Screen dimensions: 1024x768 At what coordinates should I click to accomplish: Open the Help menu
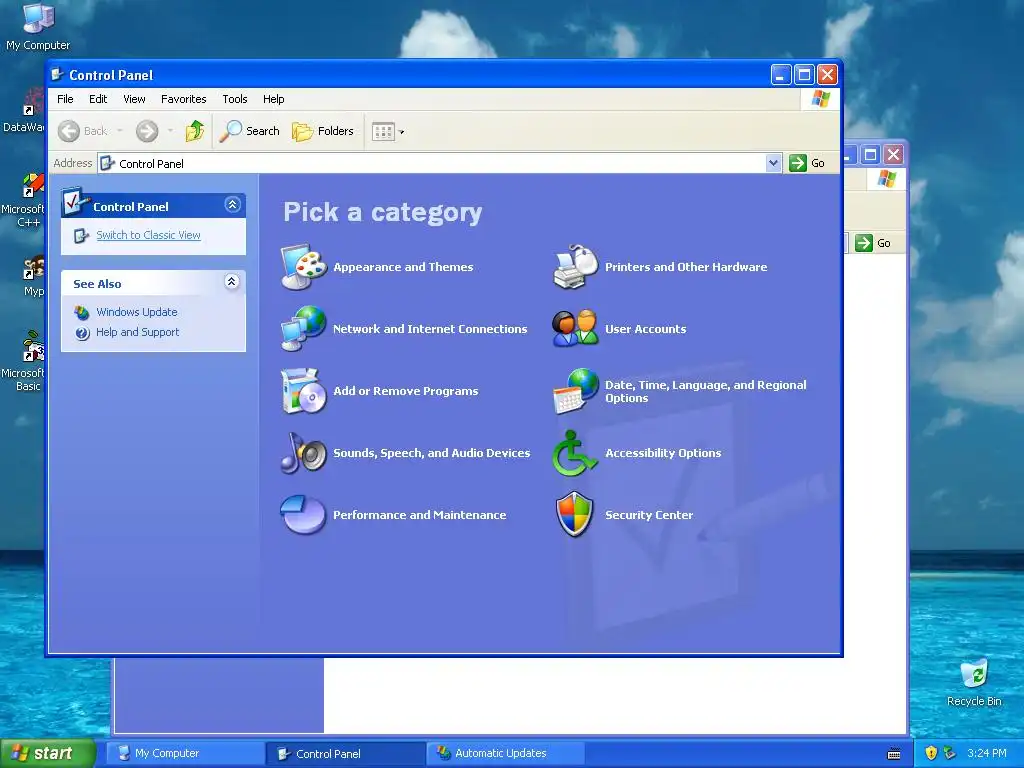click(274, 99)
